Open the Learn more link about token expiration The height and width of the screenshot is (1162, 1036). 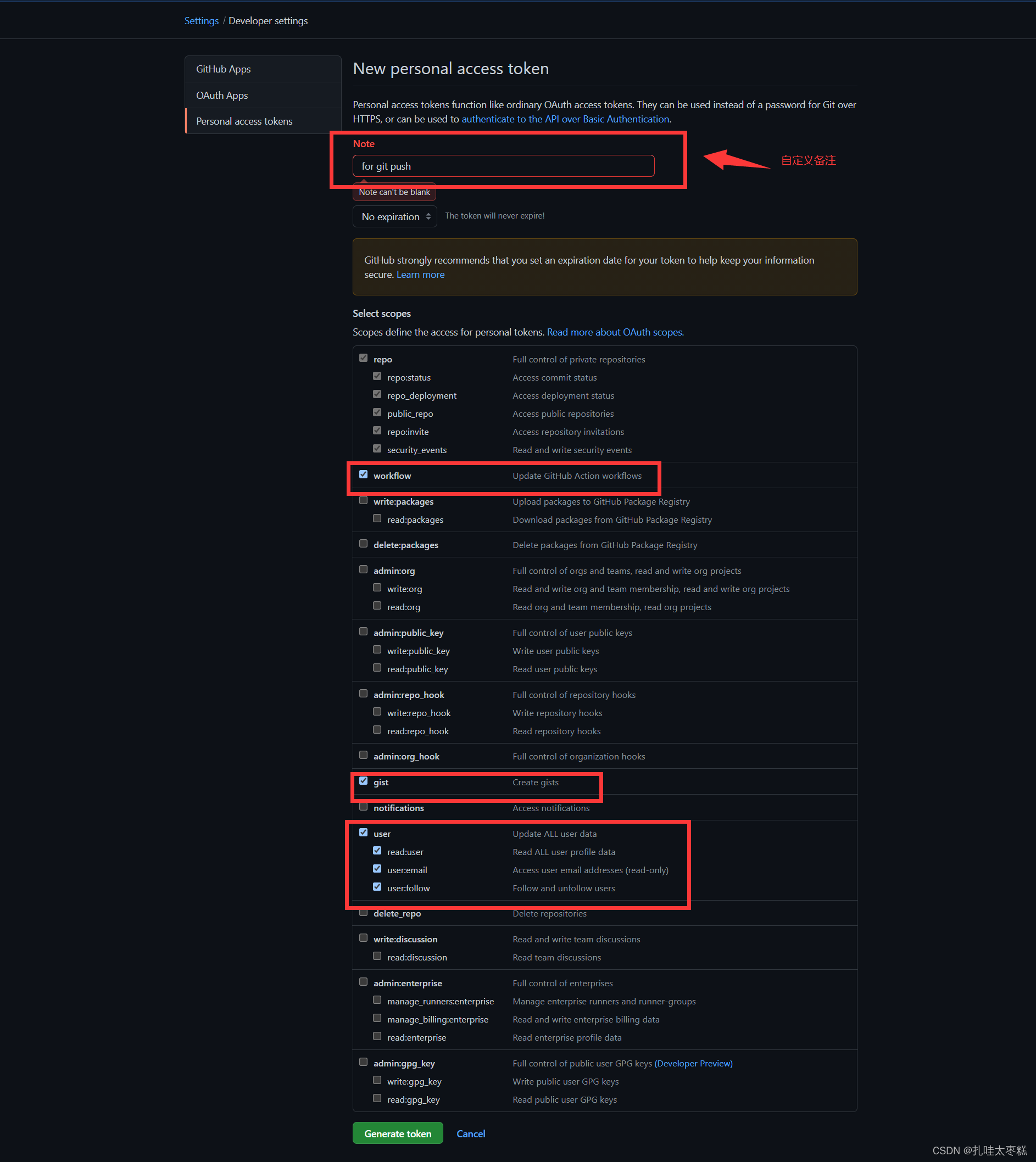(x=420, y=274)
